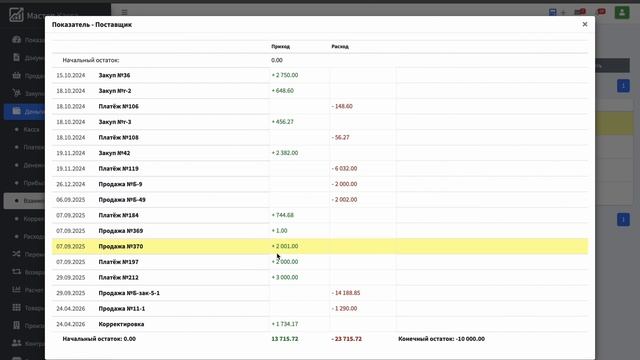Click the Расход column header
Image resolution: width=640 pixels, height=360 pixels.
point(340,47)
